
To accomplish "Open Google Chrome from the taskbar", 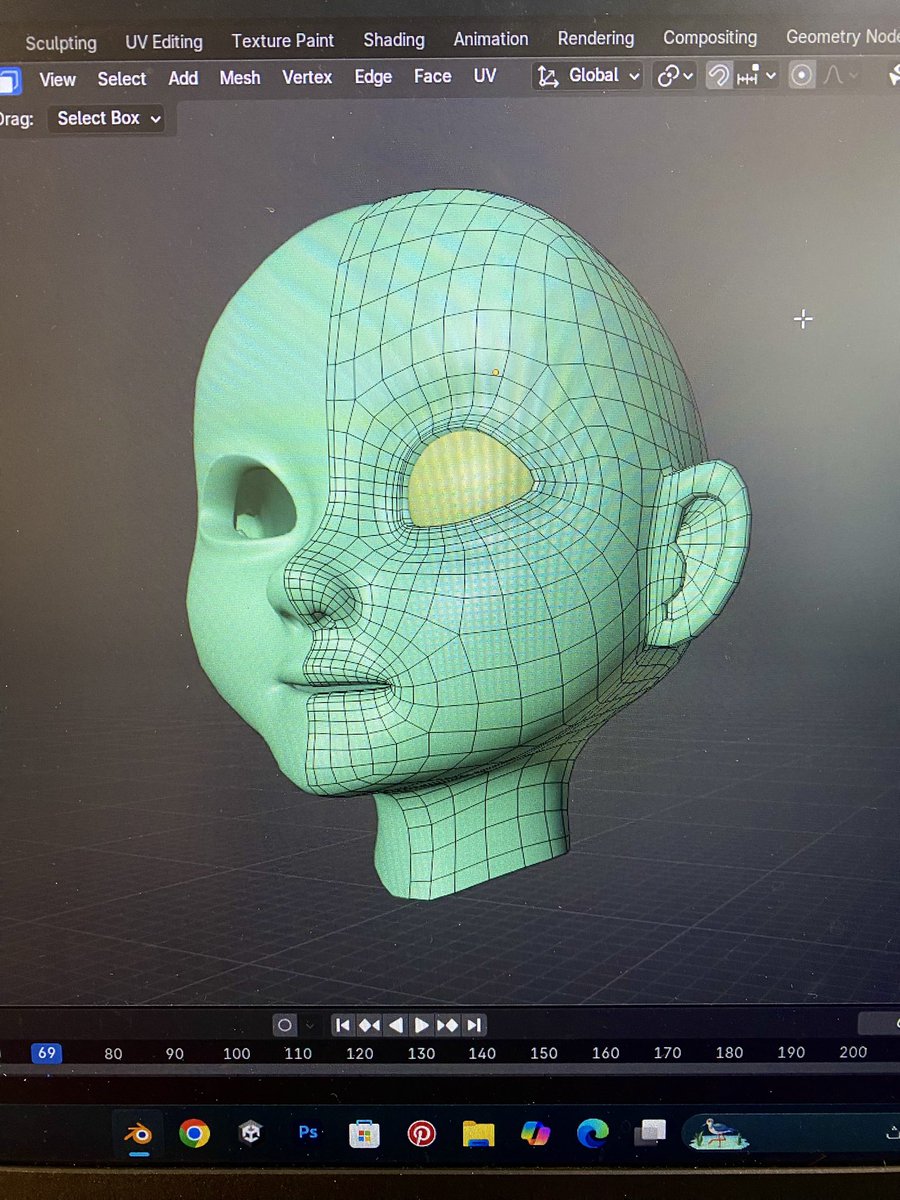I will point(194,1133).
